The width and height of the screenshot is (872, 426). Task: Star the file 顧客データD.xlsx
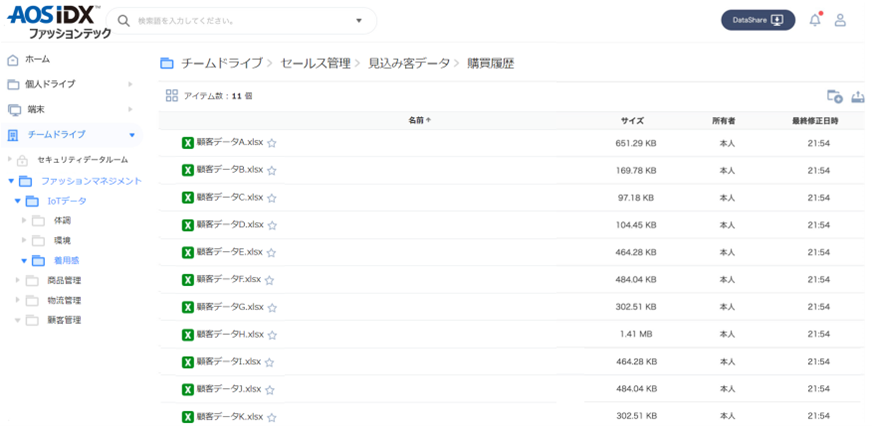click(x=271, y=226)
